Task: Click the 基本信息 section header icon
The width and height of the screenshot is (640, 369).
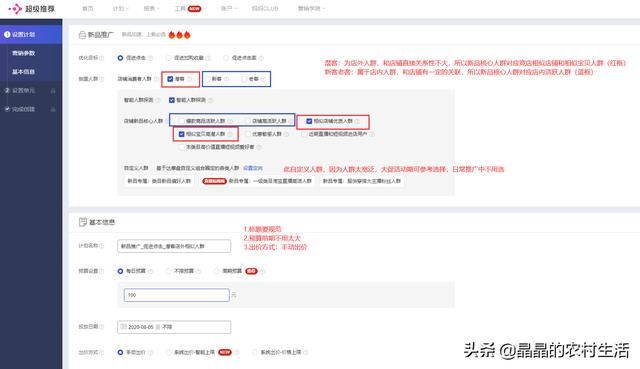Action: [x=82, y=222]
